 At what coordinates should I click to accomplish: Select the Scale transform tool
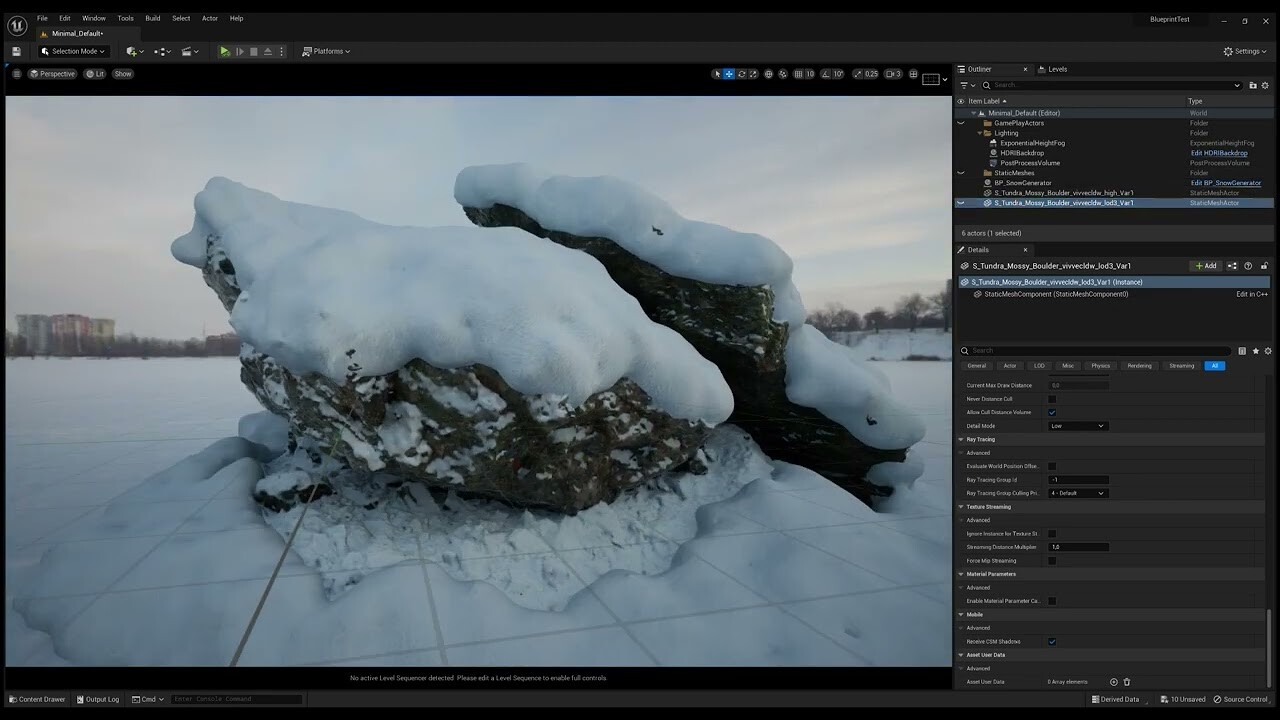755,73
